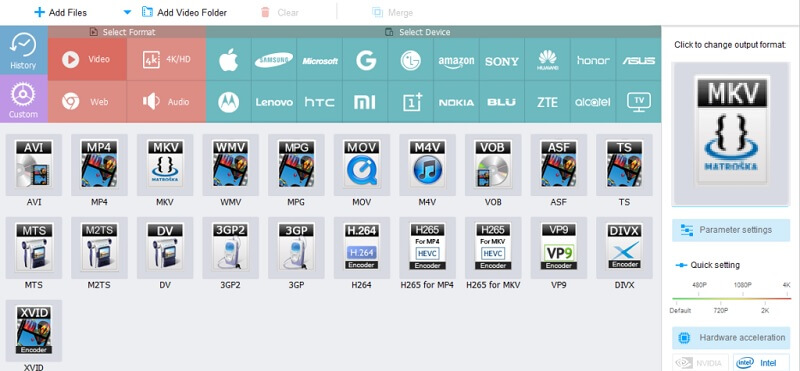Choose MPG output format
The height and width of the screenshot is (371, 800).
(296, 164)
